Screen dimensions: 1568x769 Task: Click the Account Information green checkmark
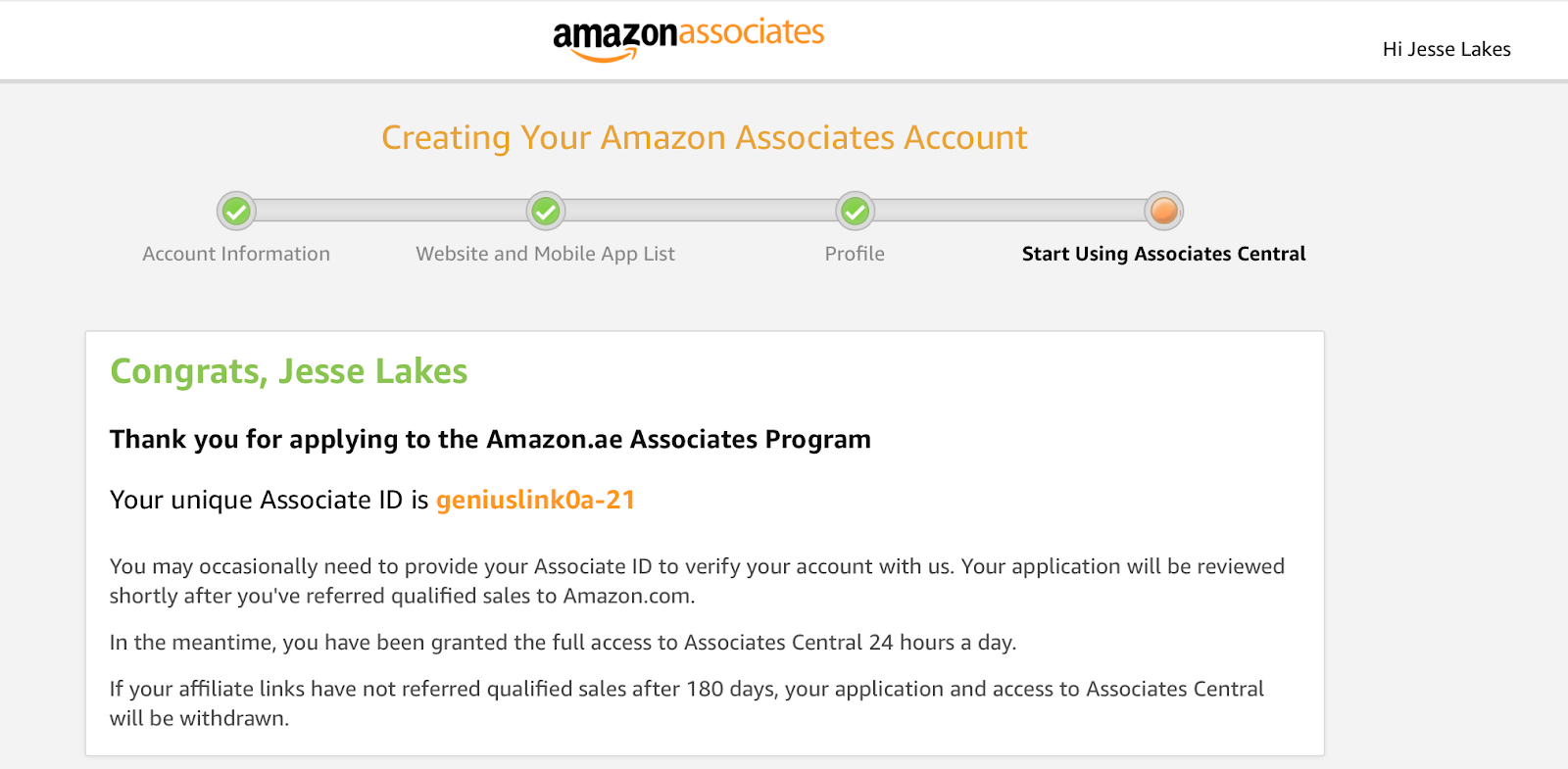click(x=236, y=211)
